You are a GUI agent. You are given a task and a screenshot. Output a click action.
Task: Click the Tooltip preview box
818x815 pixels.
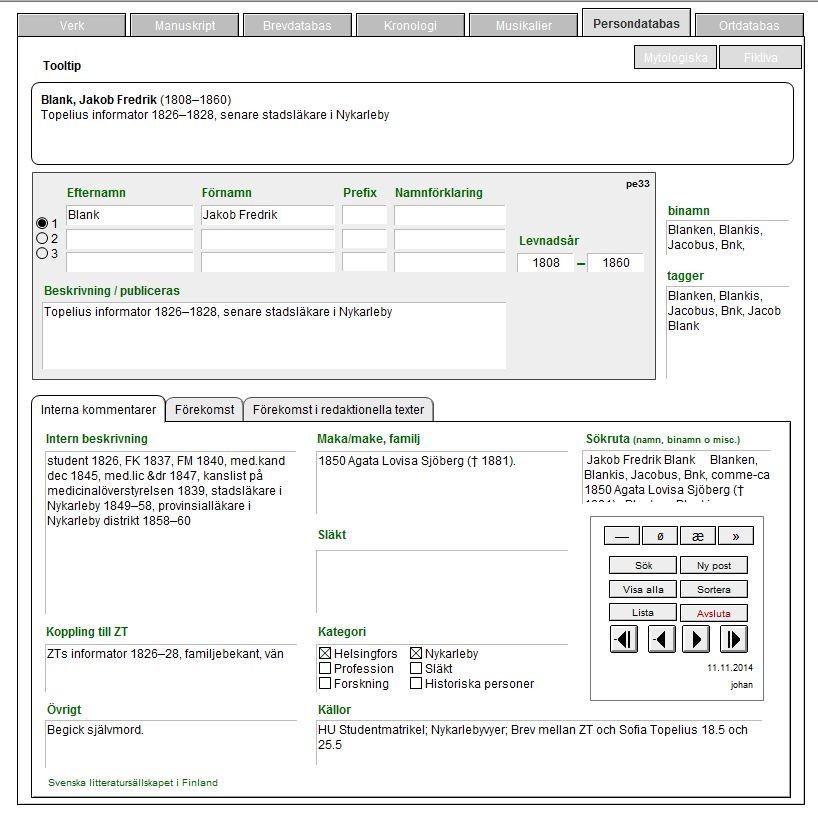pos(413,124)
